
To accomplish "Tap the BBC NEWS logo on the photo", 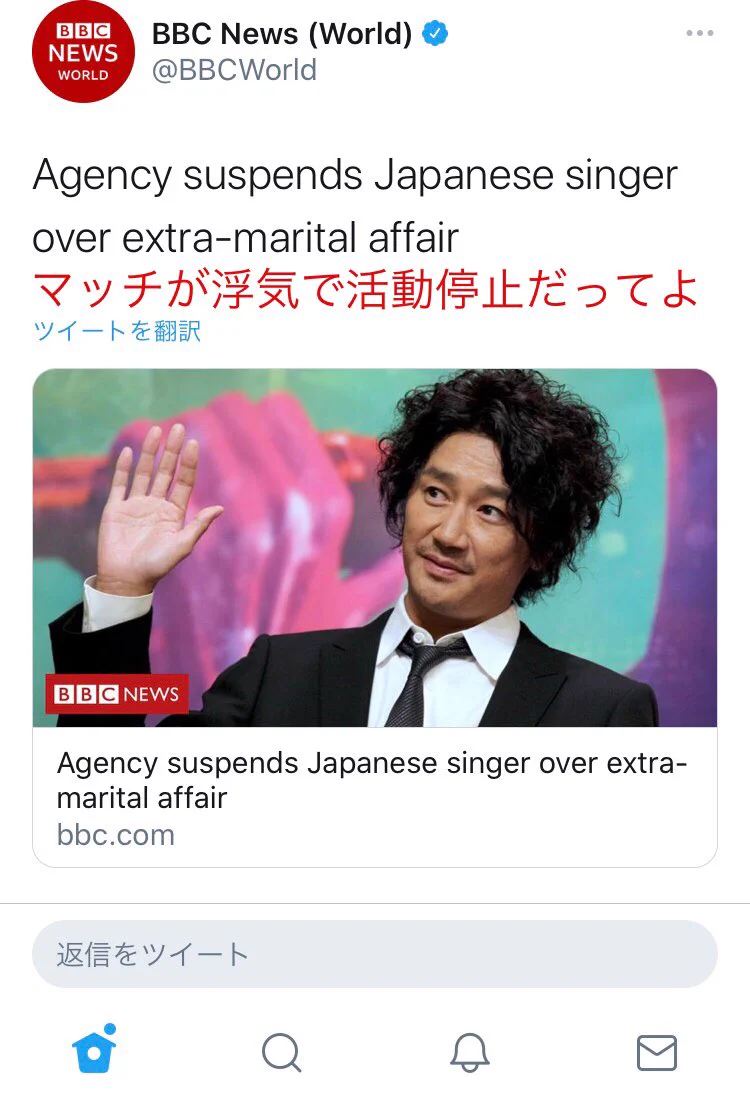I will 117,694.
